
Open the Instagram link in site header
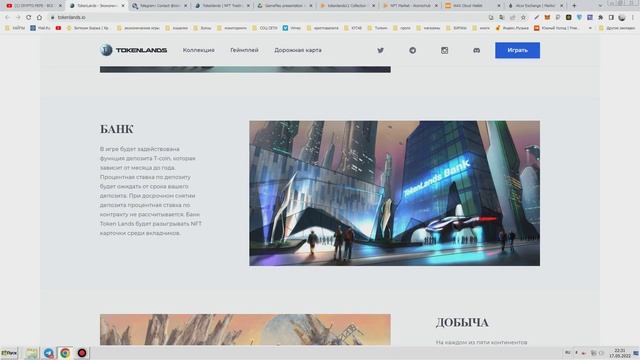click(444, 50)
